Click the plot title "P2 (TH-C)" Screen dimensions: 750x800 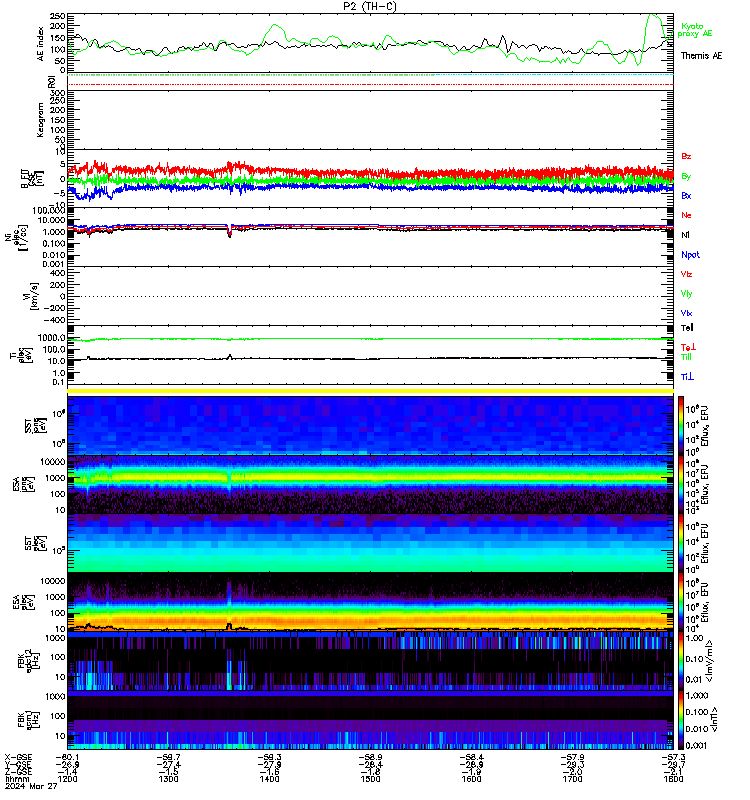(370, 6)
